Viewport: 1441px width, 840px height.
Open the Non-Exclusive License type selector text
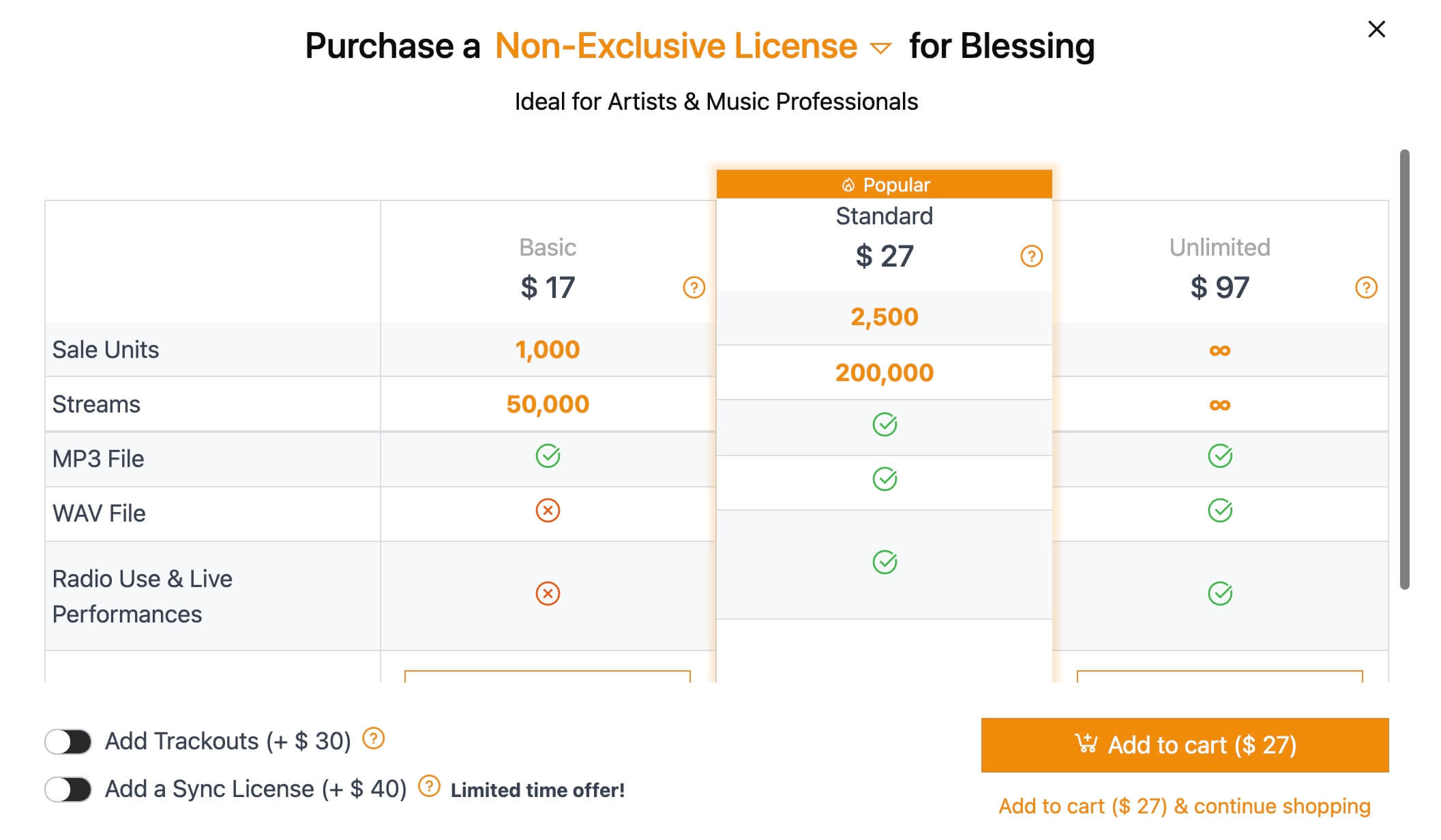point(676,46)
